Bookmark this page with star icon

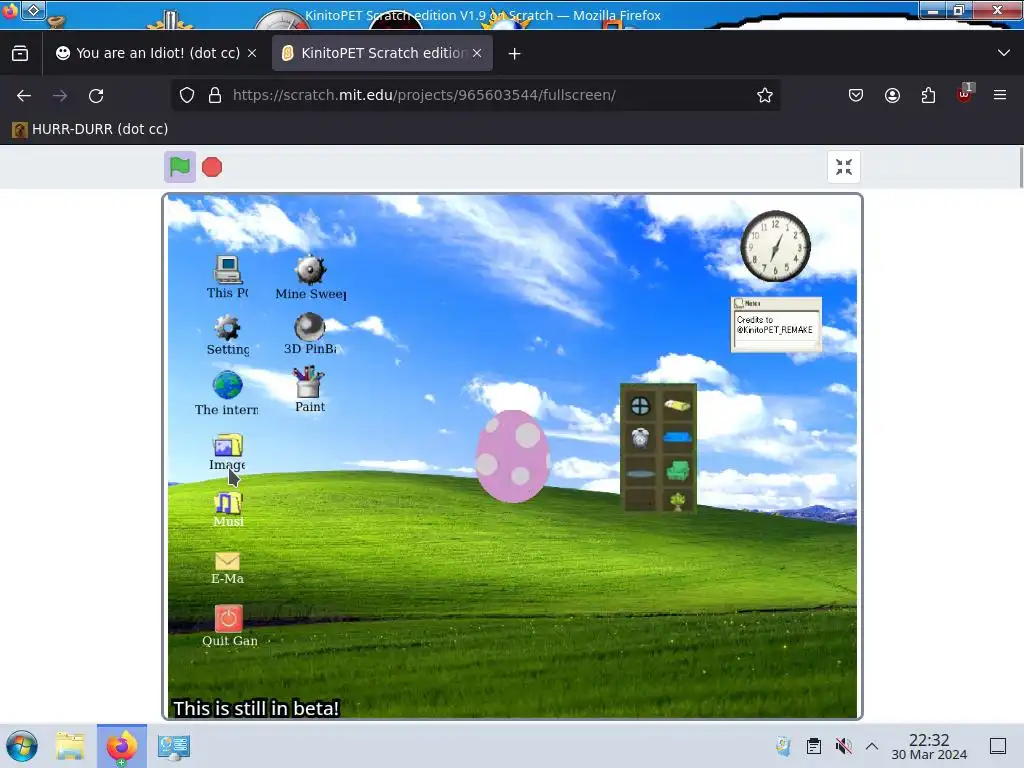[x=765, y=95]
